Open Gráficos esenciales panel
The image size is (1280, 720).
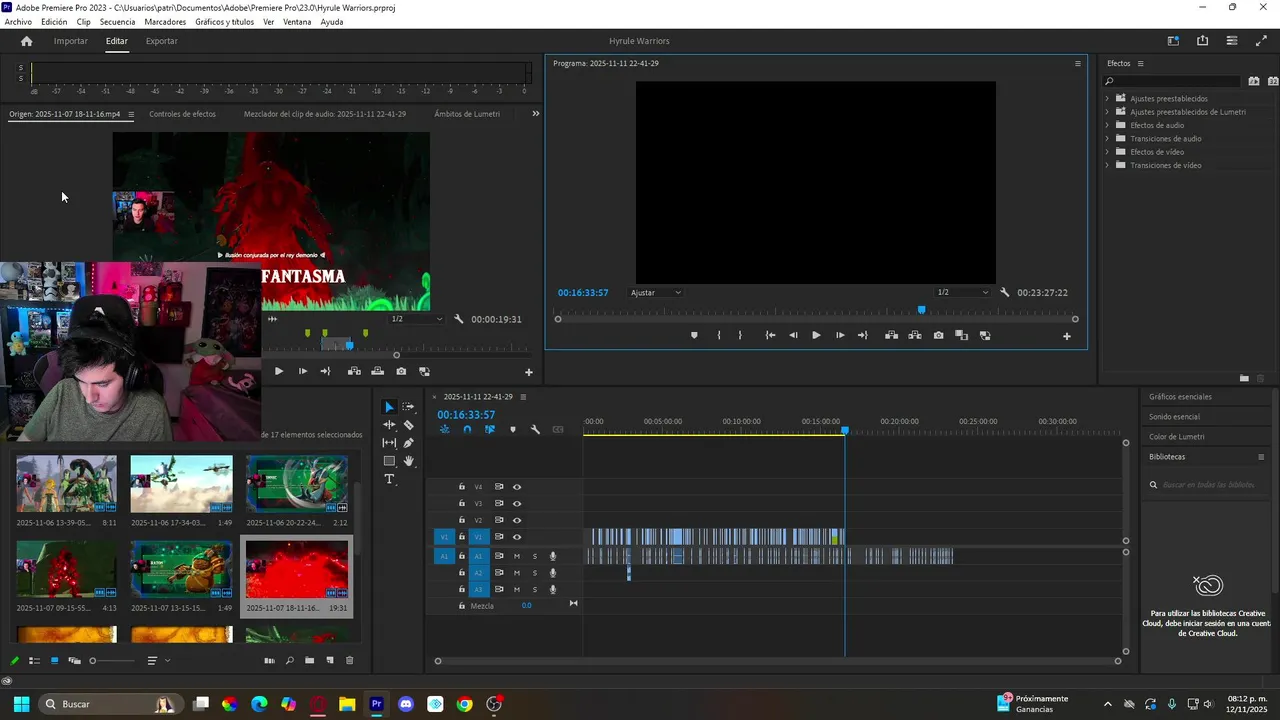(x=1180, y=397)
